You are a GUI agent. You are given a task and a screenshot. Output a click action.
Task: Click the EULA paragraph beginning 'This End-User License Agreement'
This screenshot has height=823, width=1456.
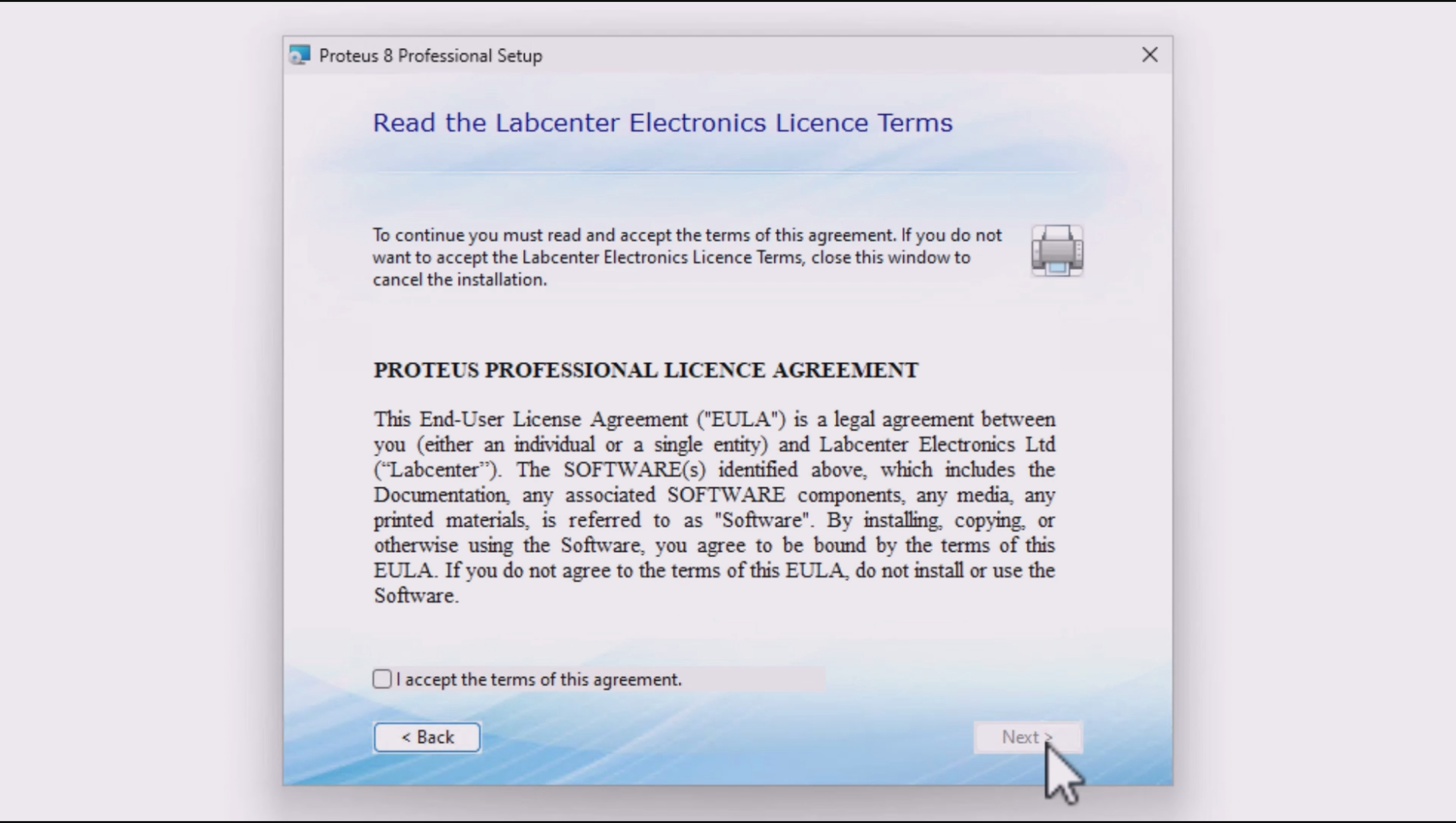click(714, 508)
